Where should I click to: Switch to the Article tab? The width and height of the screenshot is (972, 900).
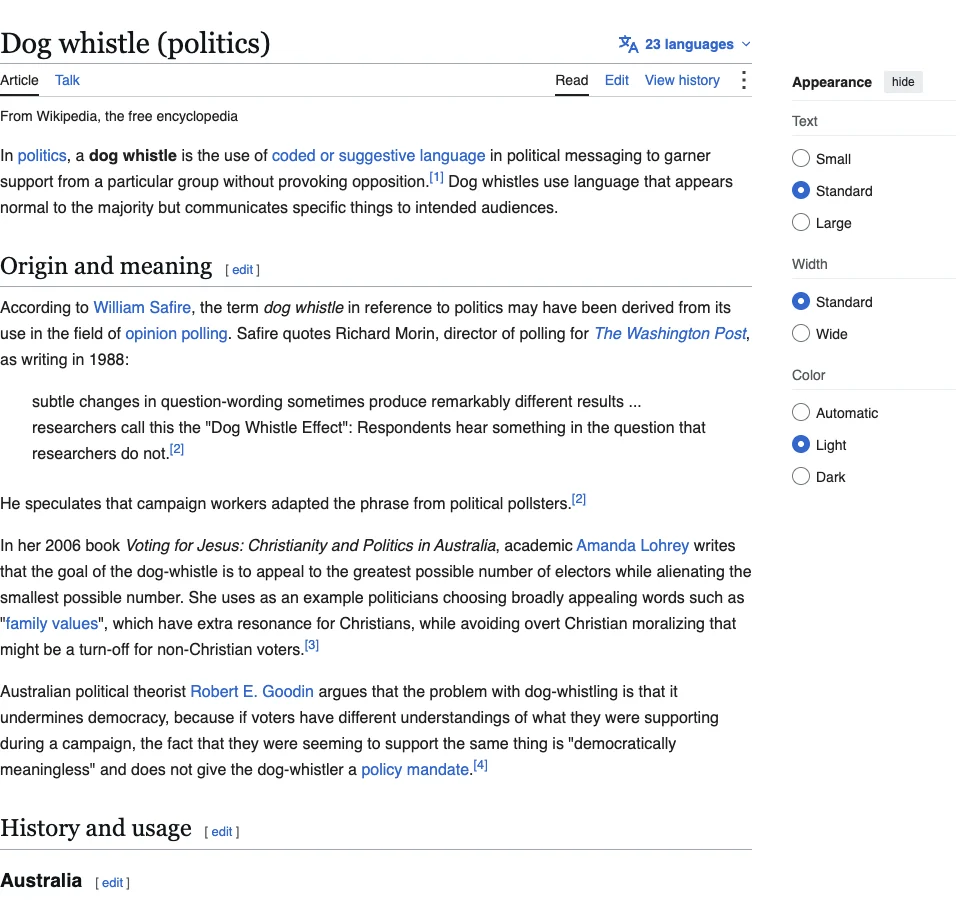(x=19, y=81)
